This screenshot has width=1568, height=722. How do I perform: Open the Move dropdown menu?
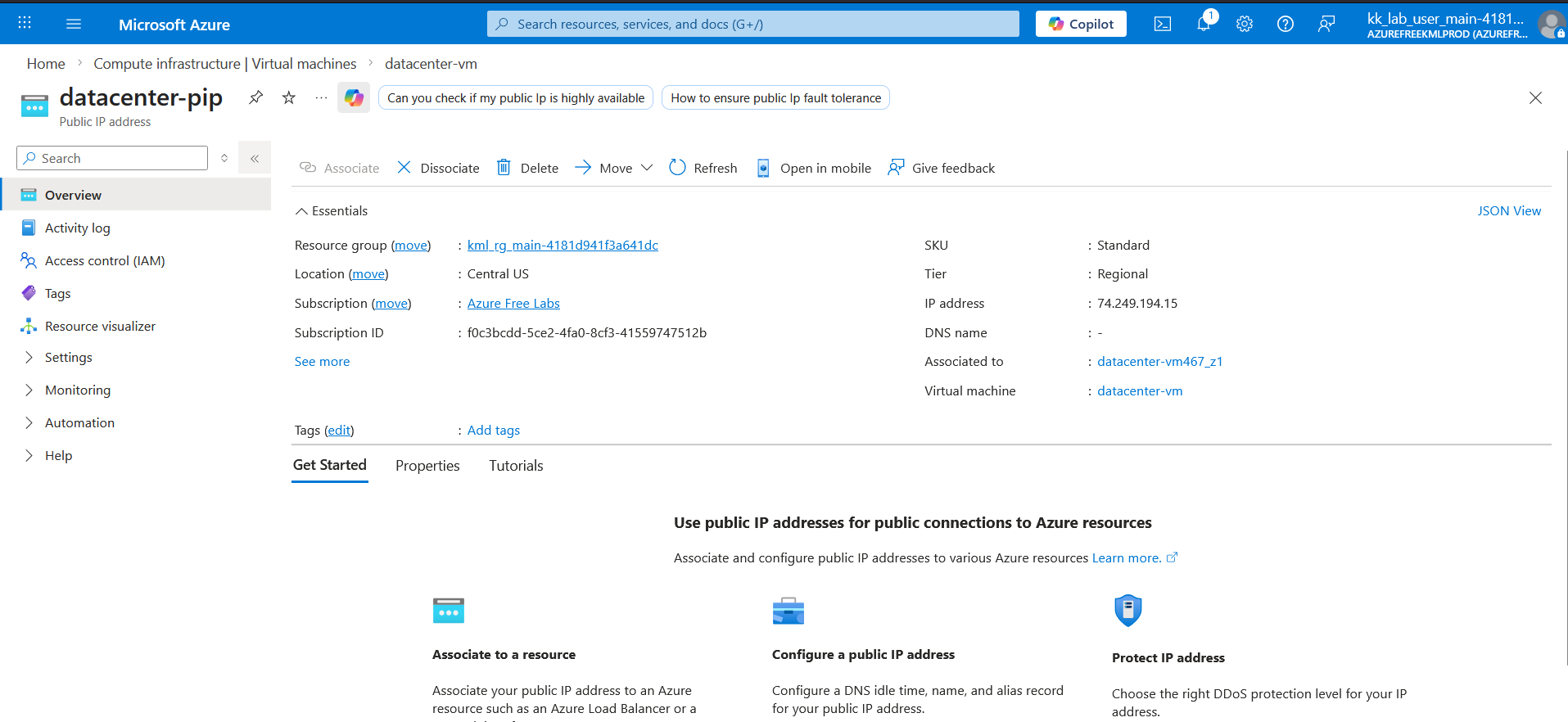[614, 168]
